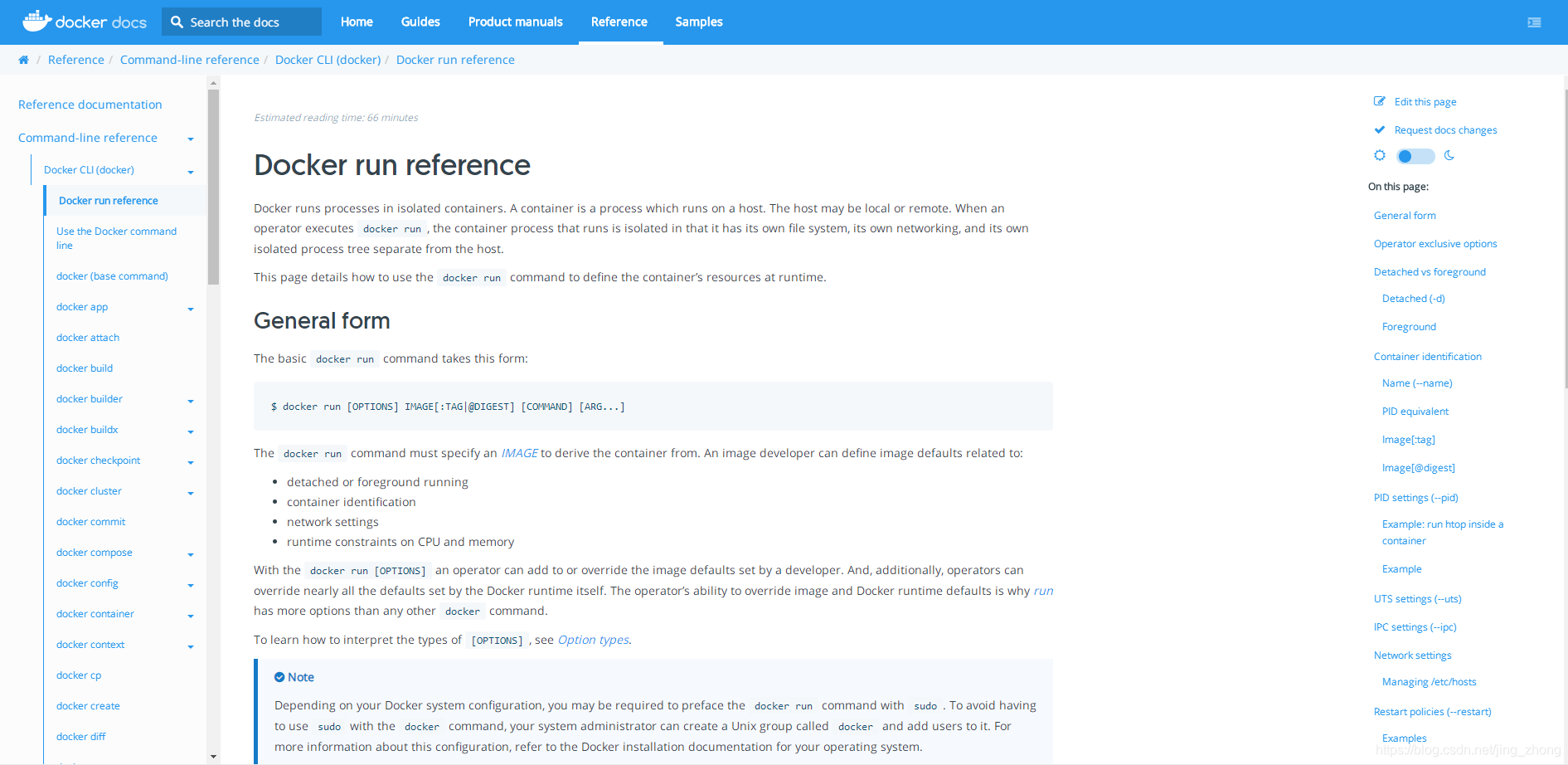Open Use the Docker command line
The height and width of the screenshot is (765, 1568).
point(116,238)
